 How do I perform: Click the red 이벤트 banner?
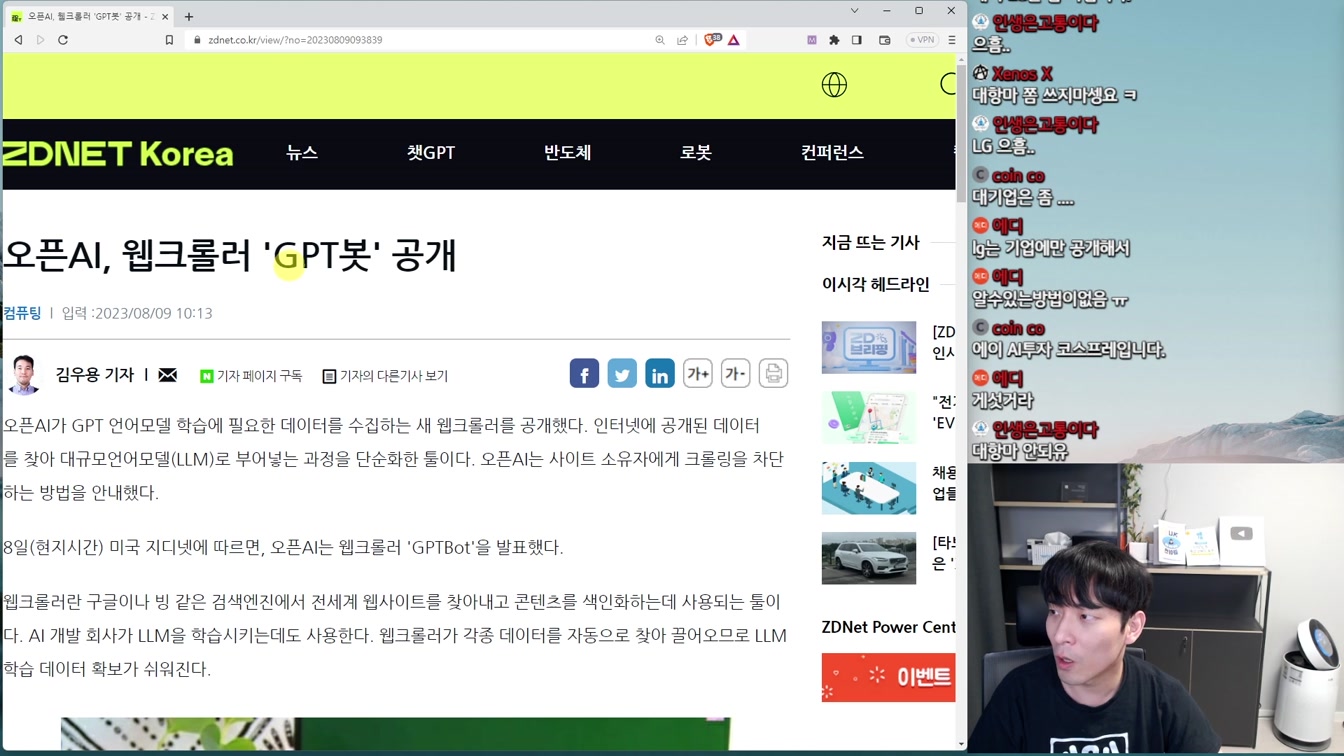click(x=888, y=677)
